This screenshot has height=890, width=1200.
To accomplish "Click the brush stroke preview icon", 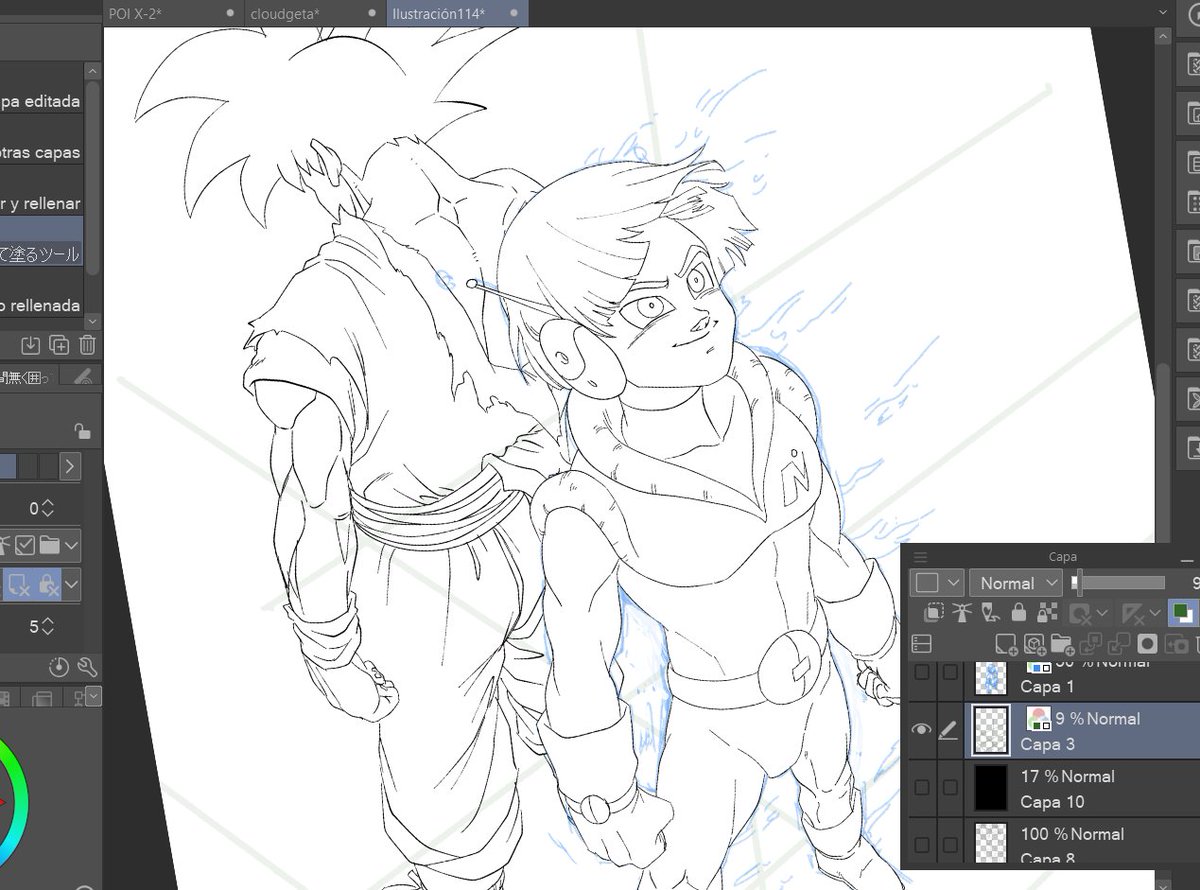I will [84, 376].
